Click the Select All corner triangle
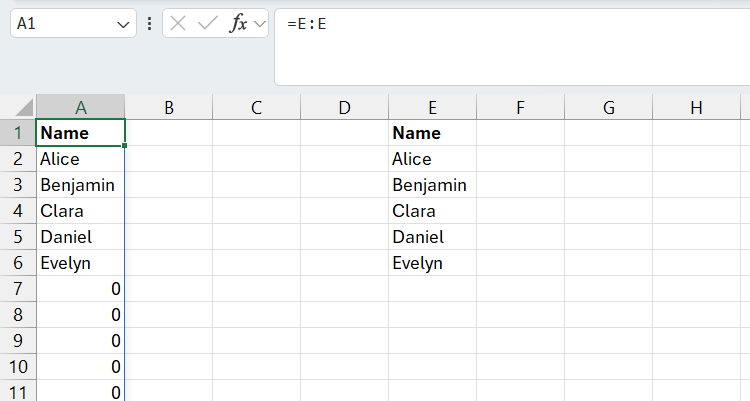Image resolution: width=750 pixels, height=401 pixels. point(18,107)
